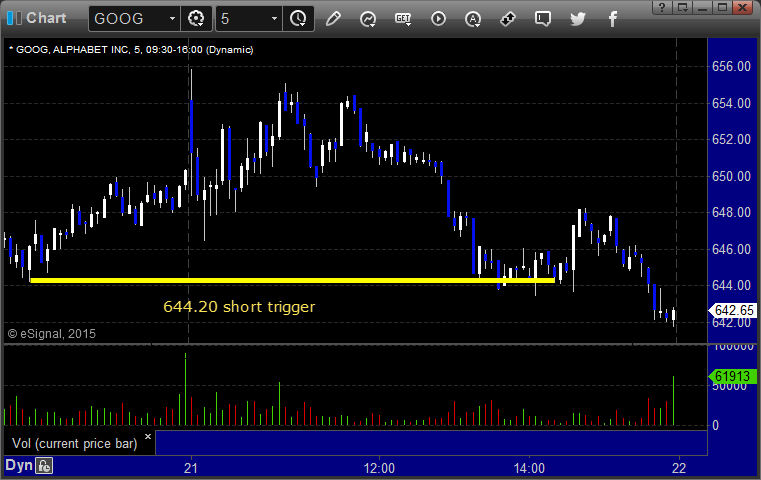The width and height of the screenshot is (761, 480).
Task: Open the studies line-chart icon
Action: click(368, 19)
